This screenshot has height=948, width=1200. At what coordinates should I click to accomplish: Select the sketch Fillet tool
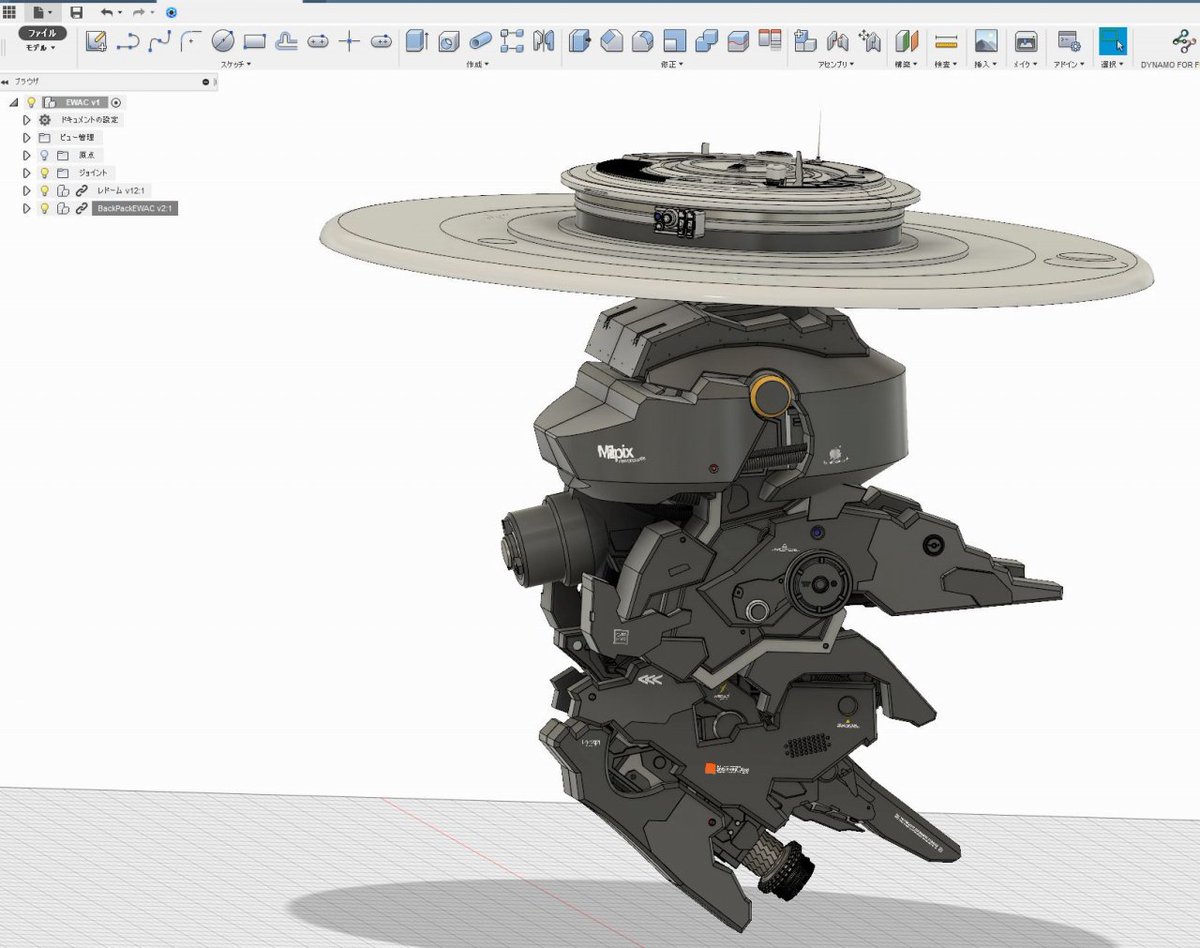pos(190,41)
